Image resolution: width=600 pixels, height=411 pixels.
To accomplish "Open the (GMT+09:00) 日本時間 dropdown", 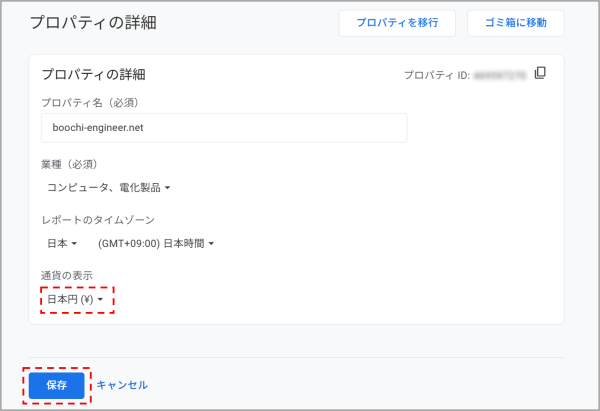I will click(x=156, y=243).
